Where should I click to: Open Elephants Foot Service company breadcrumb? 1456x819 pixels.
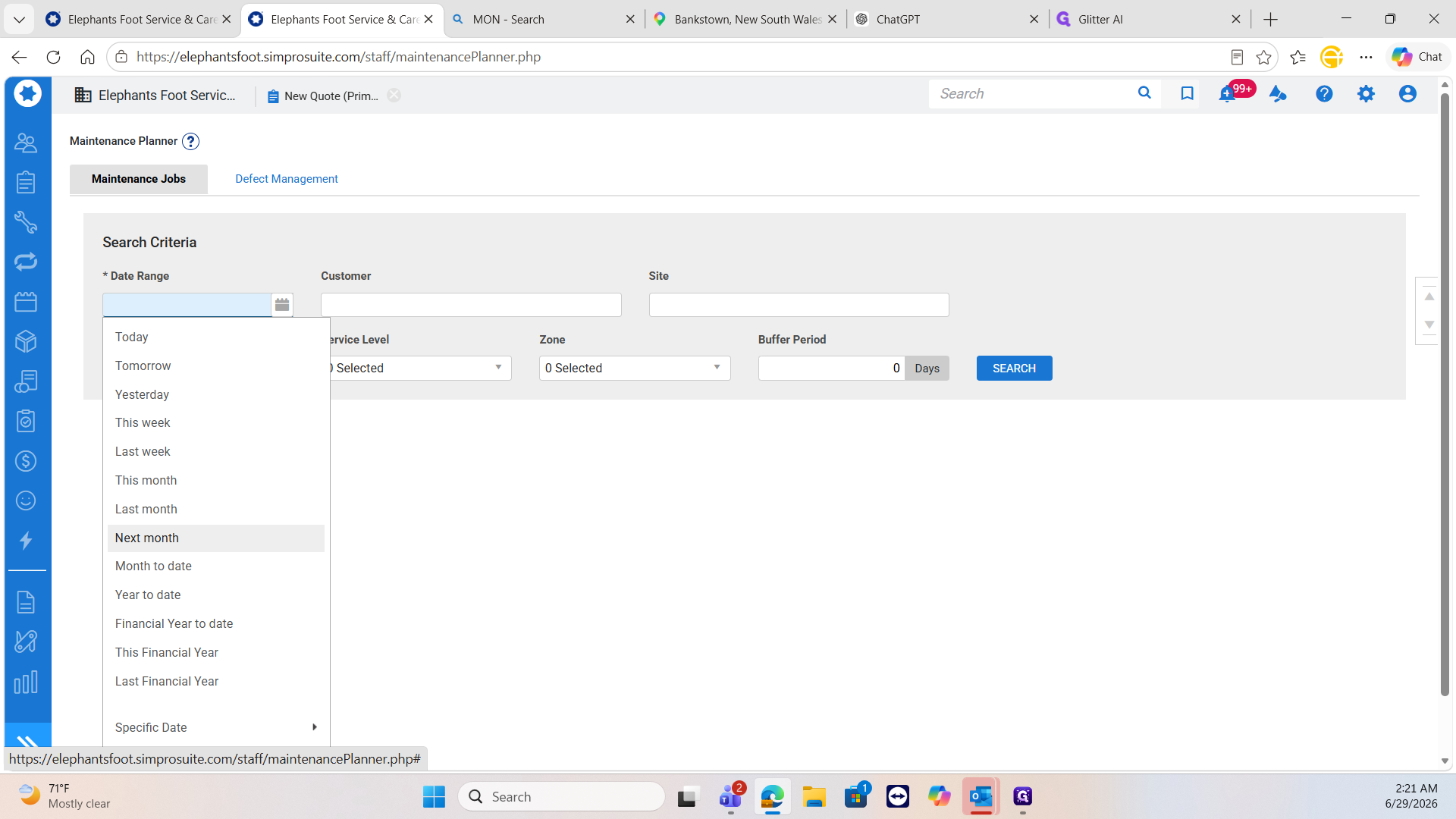155,96
